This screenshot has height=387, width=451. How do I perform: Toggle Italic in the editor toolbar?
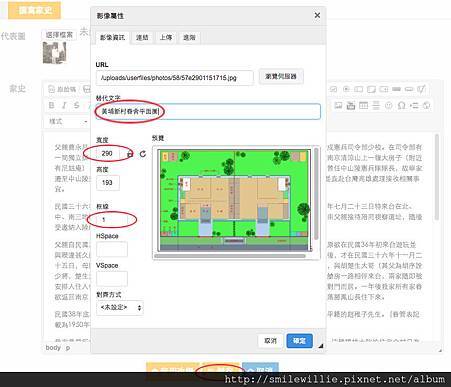(64, 105)
